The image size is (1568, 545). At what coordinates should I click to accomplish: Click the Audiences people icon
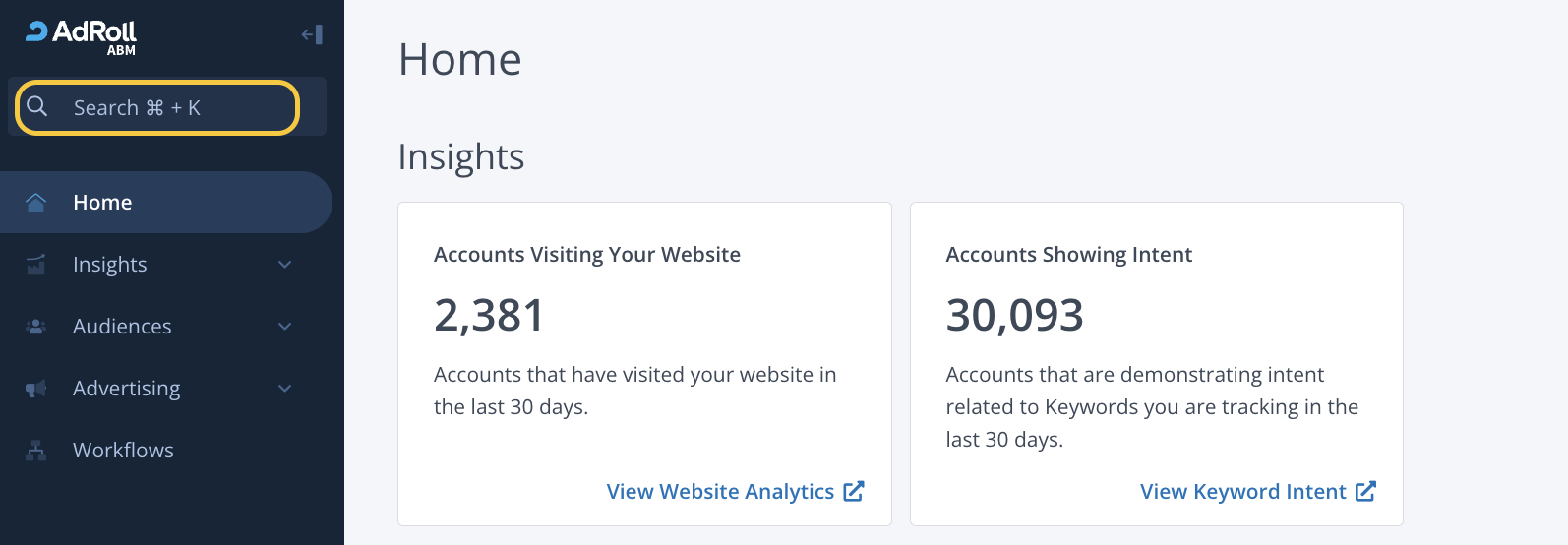[36, 327]
